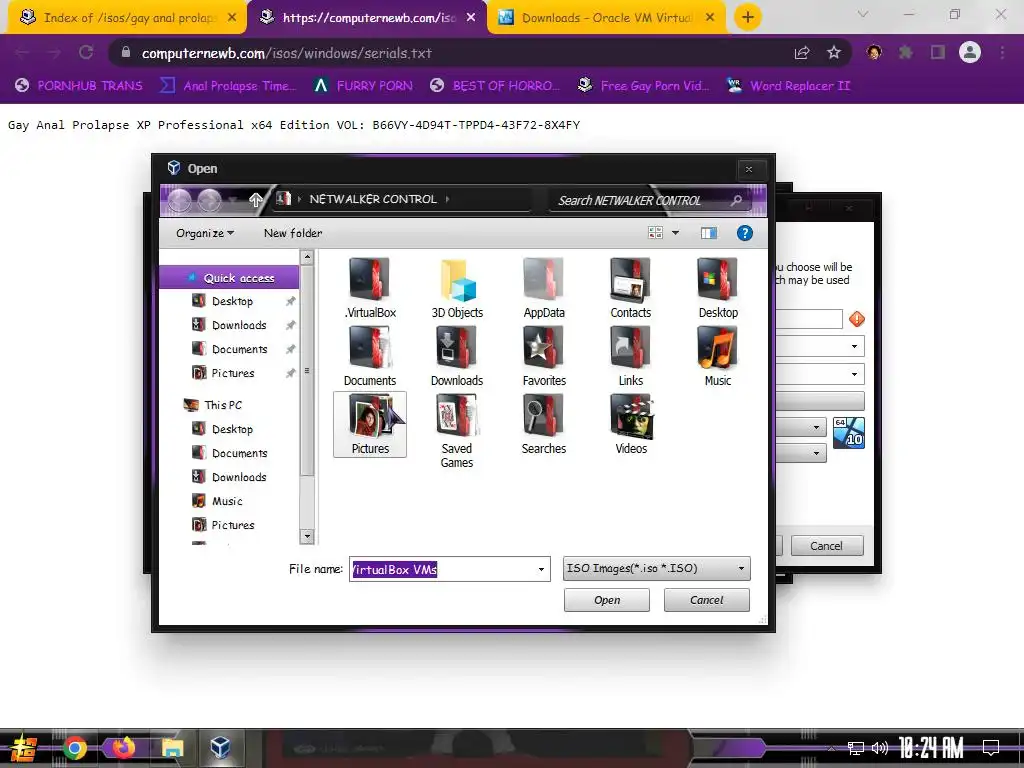The width and height of the screenshot is (1024, 768).
Task: Open the Saved Games folder
Action: 456,431
